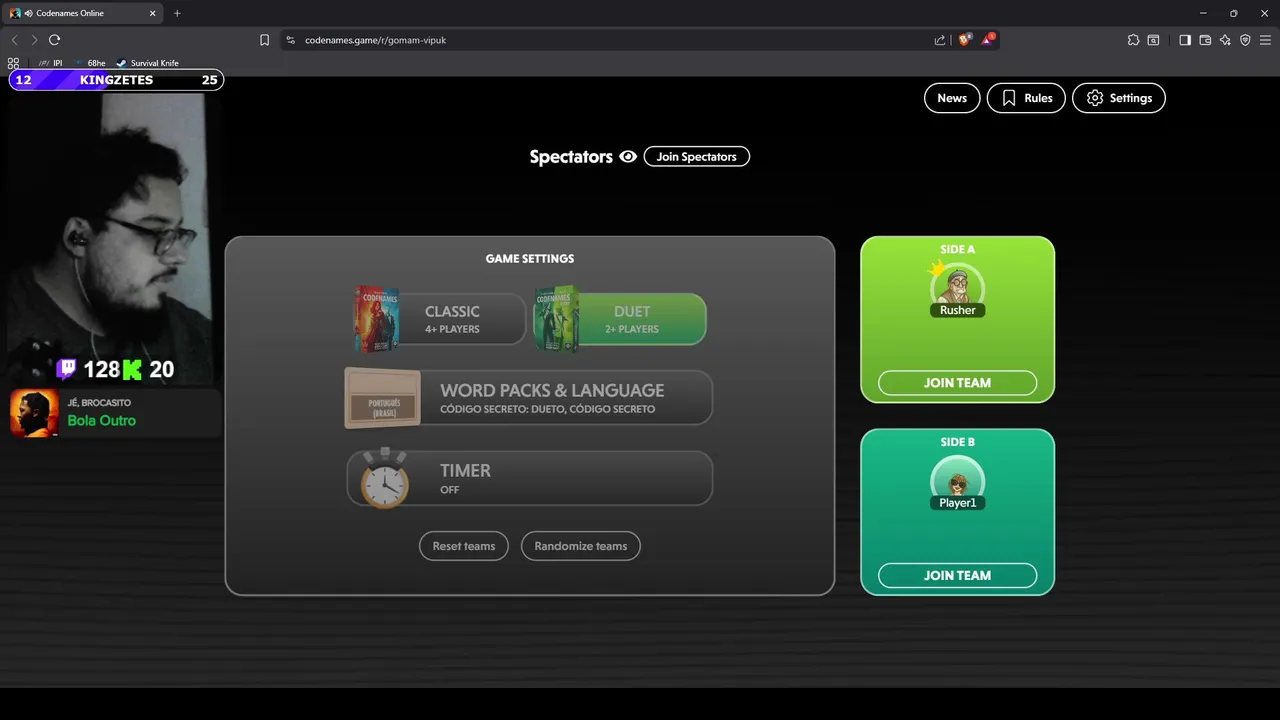Screen dimensions: 1280x720
Task: Click the Randomize teams button
Action: (x=581, y=546)
